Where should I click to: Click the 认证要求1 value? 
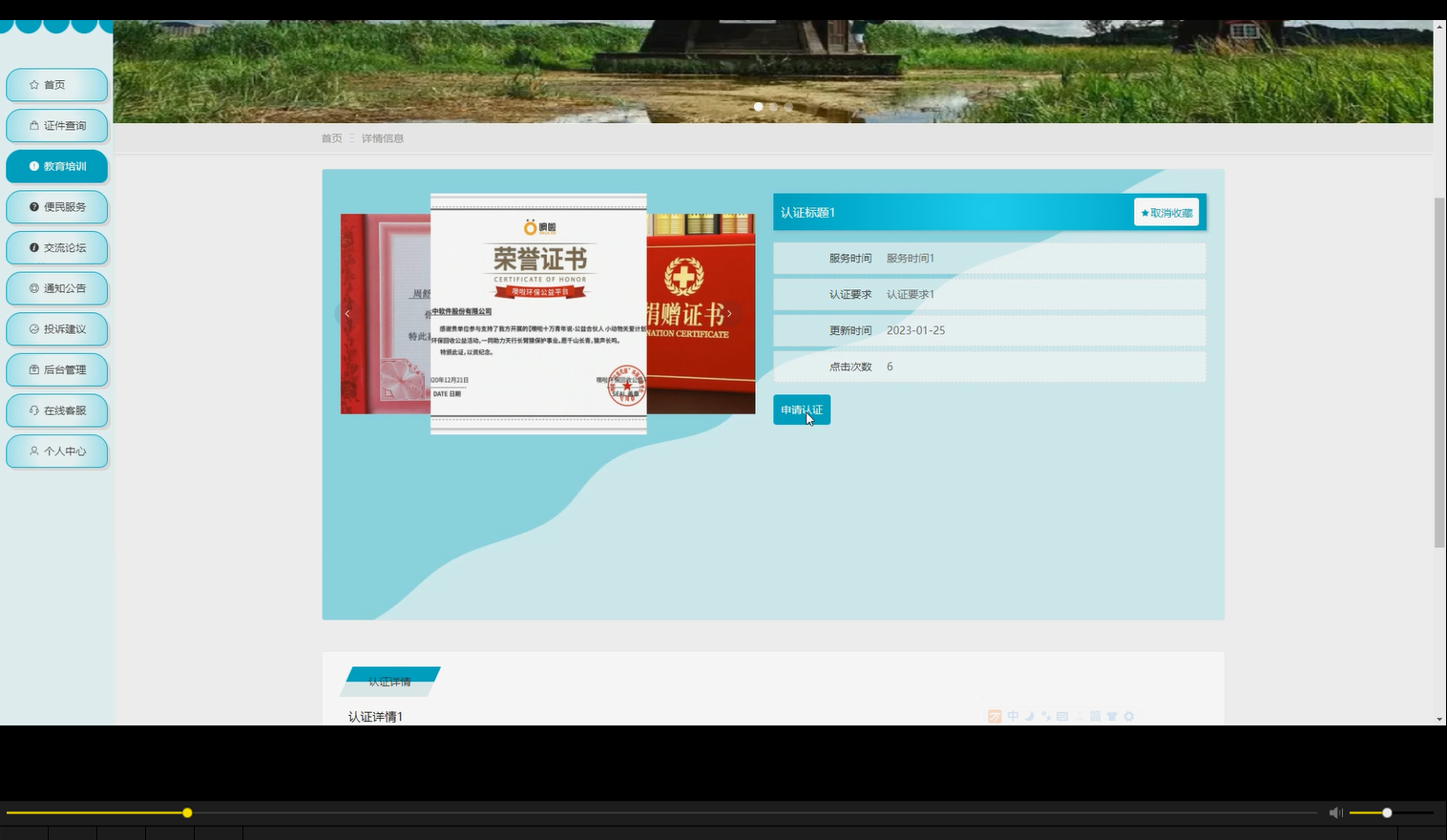(911, 295)
